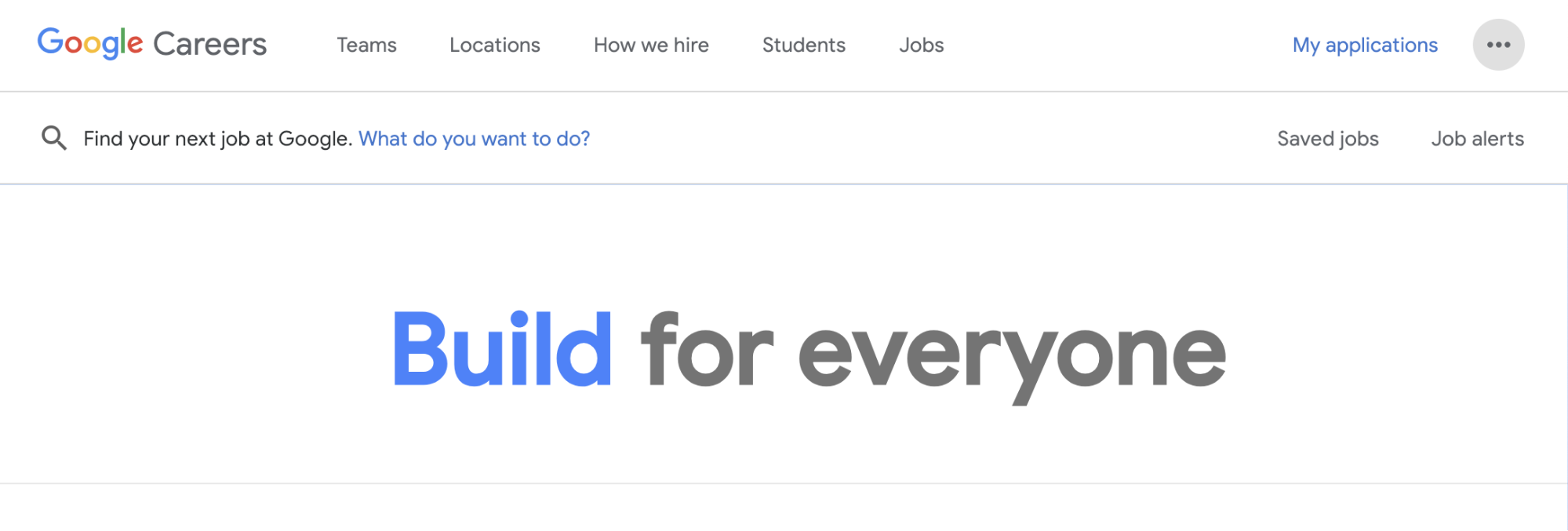Go to the Locations page
The height and width of the screenshot is (531, 1568).
pyautogui.click(x=494, y=45)
